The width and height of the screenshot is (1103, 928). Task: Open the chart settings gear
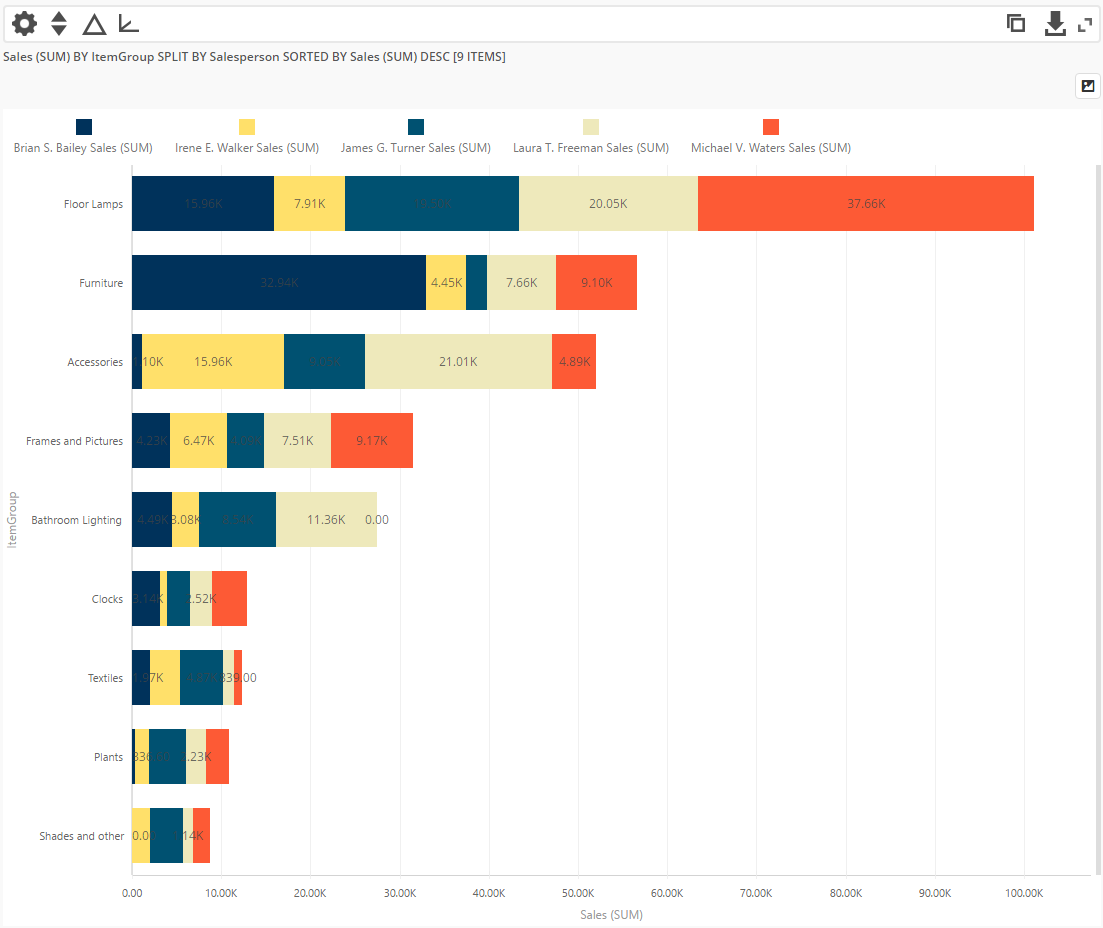[24, 24]
